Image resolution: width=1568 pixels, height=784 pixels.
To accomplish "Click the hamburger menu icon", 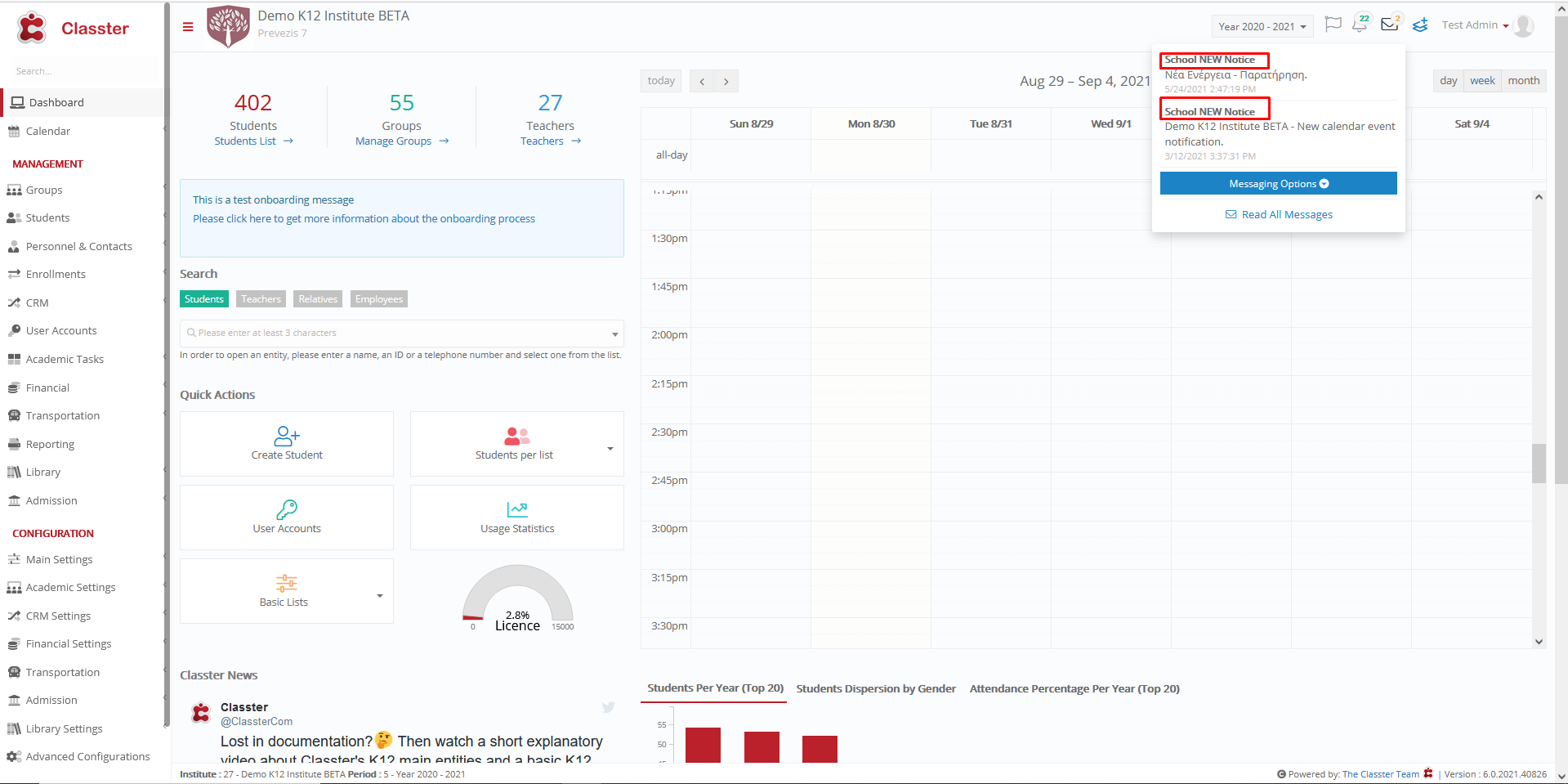I will 188,27.
